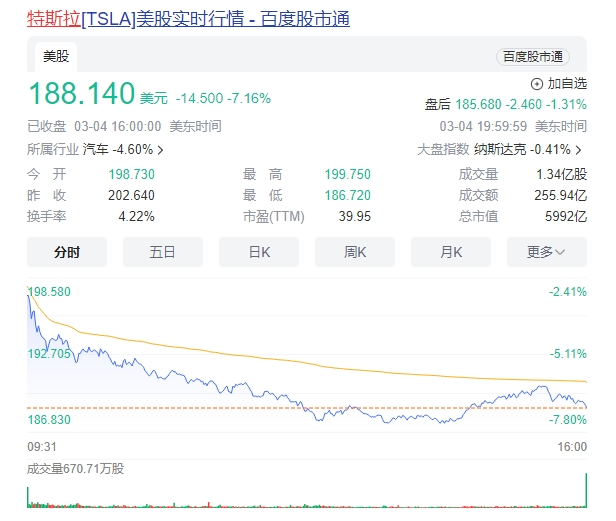Click the 总市值 value 5992亿

(566, 216)
